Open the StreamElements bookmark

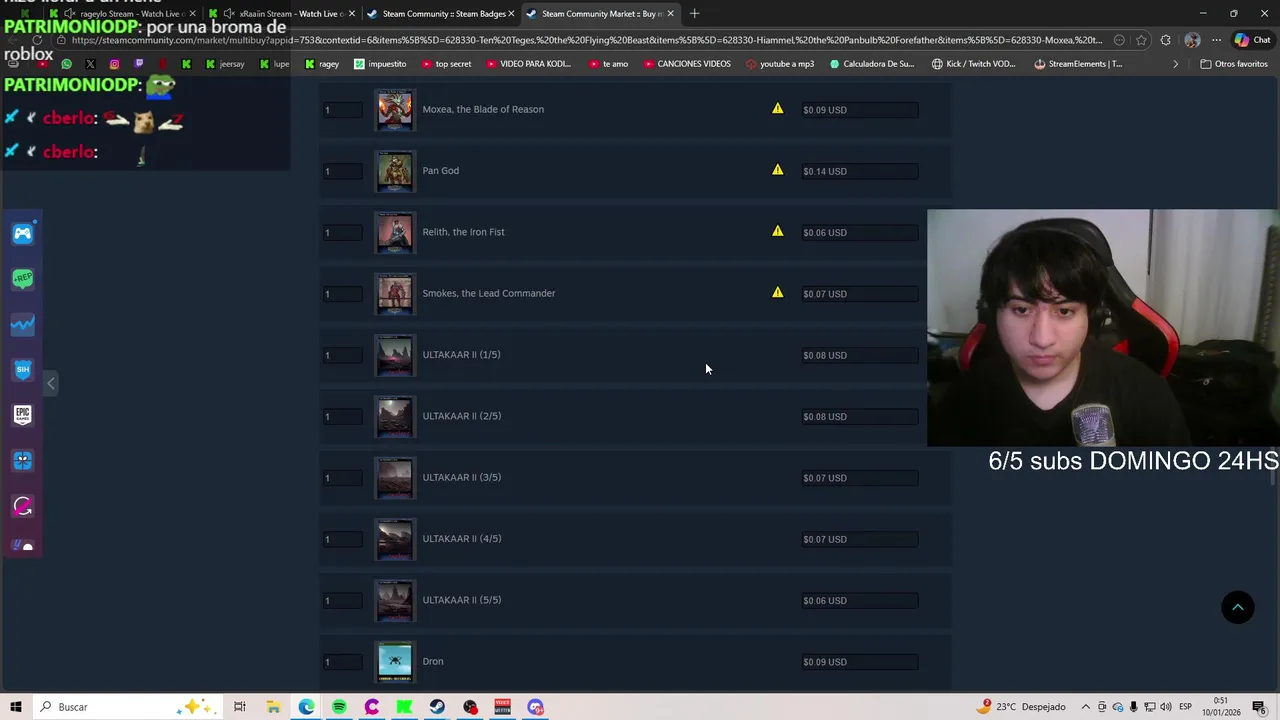pos(1078,64)
